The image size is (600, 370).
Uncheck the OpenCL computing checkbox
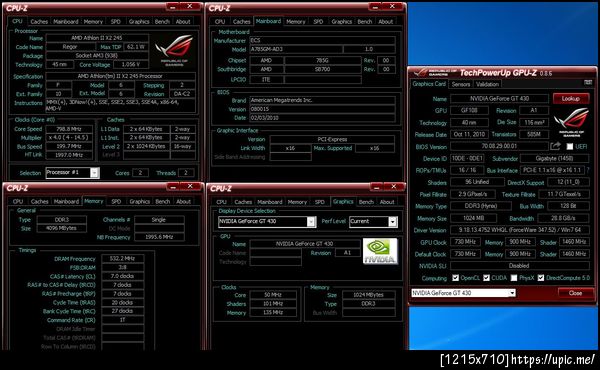[455, 278]
